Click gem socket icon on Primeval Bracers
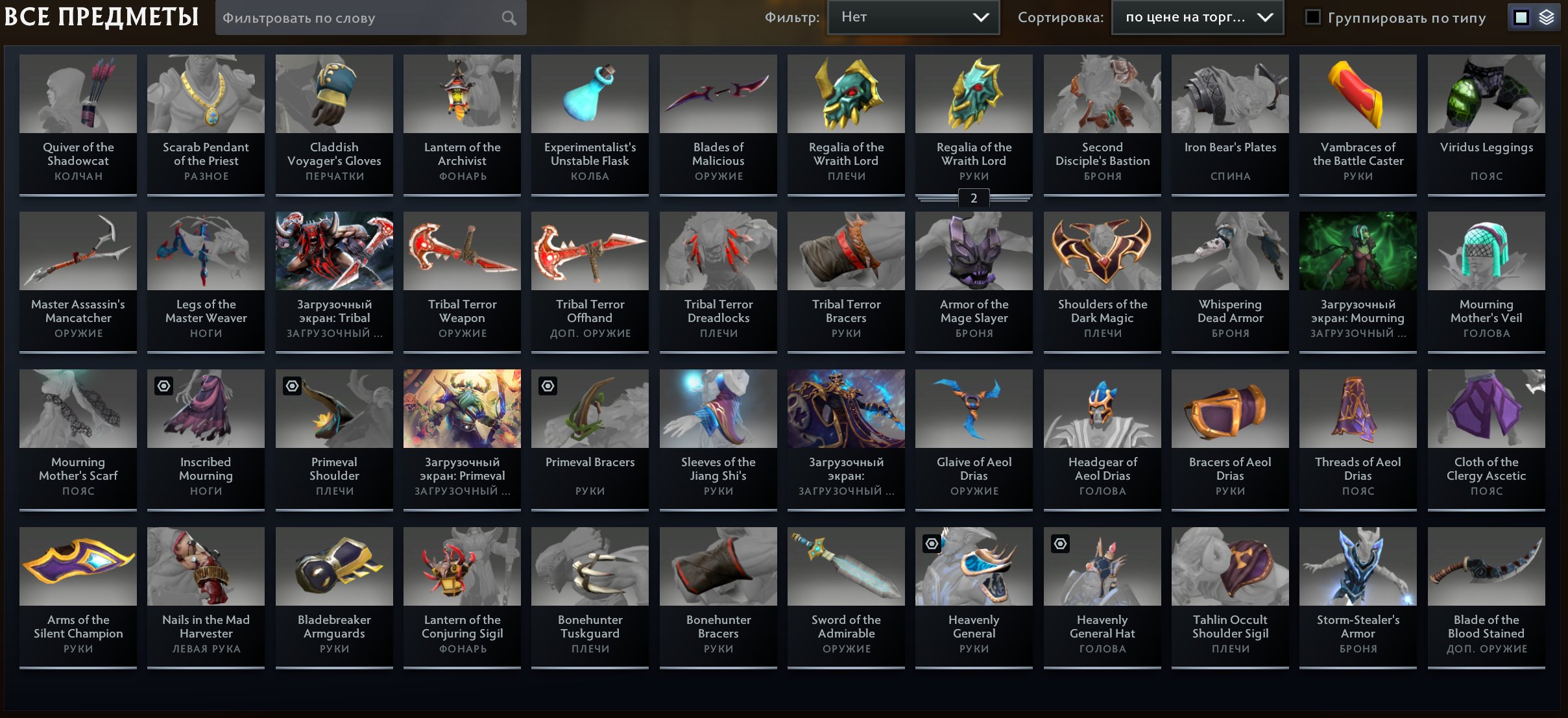 point(548,386)
